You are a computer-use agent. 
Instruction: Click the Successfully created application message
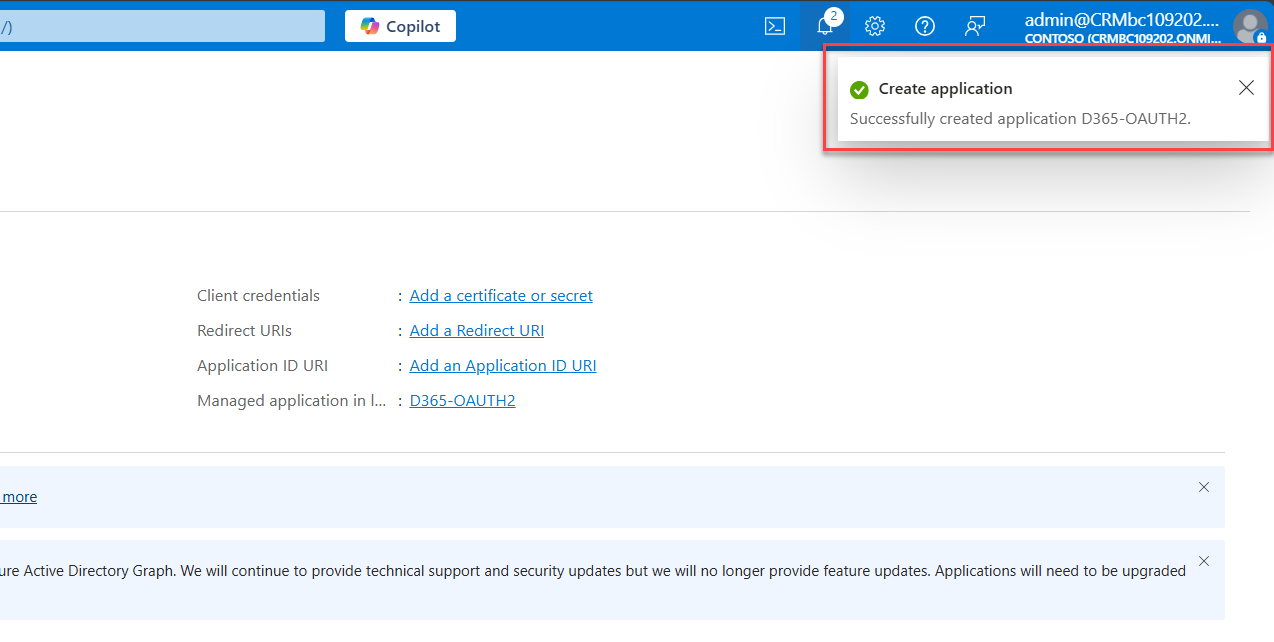pyautogui.click(x=1020, y=118)
